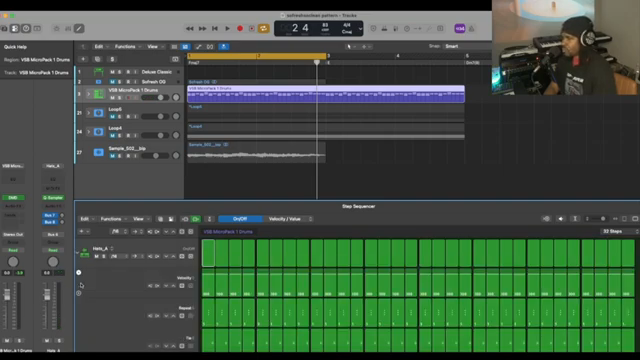Click the purple 1234 count-in button
Image resolution: width=640 pixels, height=360 pixels.
(460, 29)
